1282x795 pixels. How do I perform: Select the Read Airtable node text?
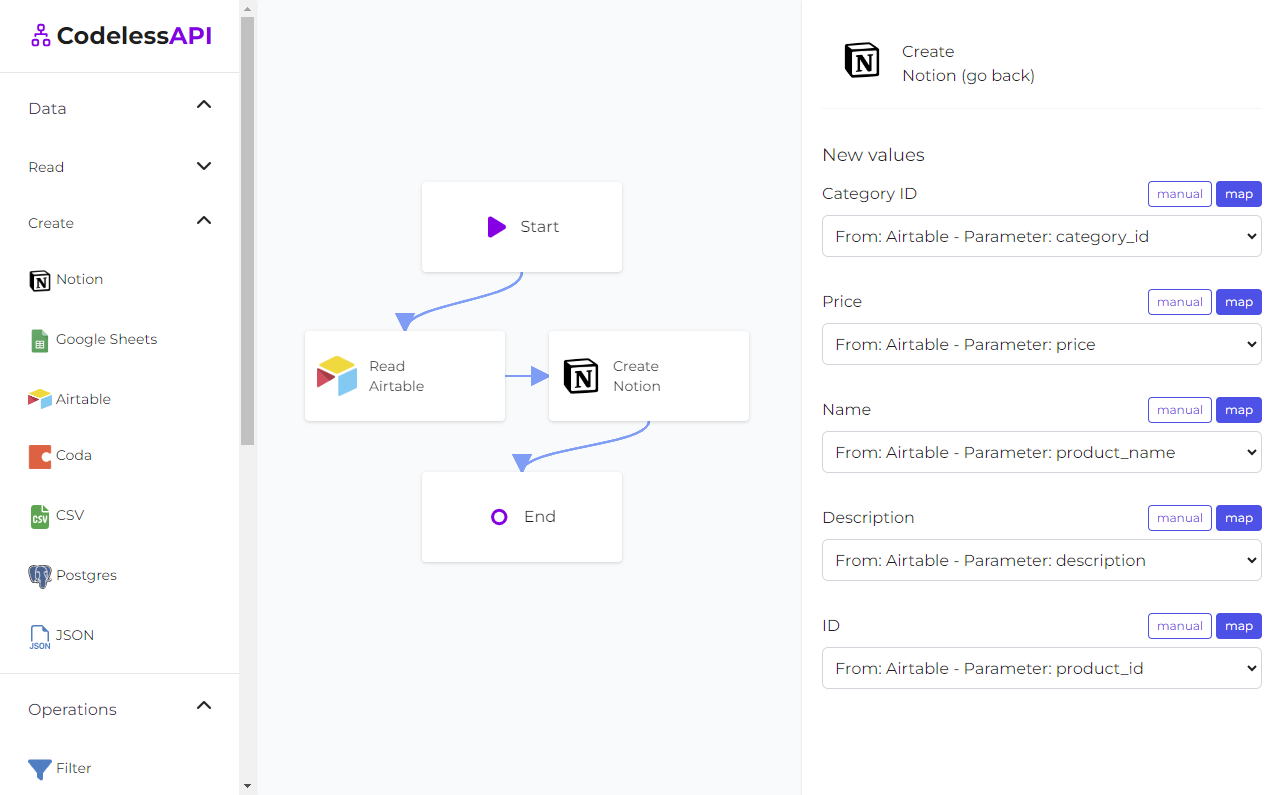point(396,376)
